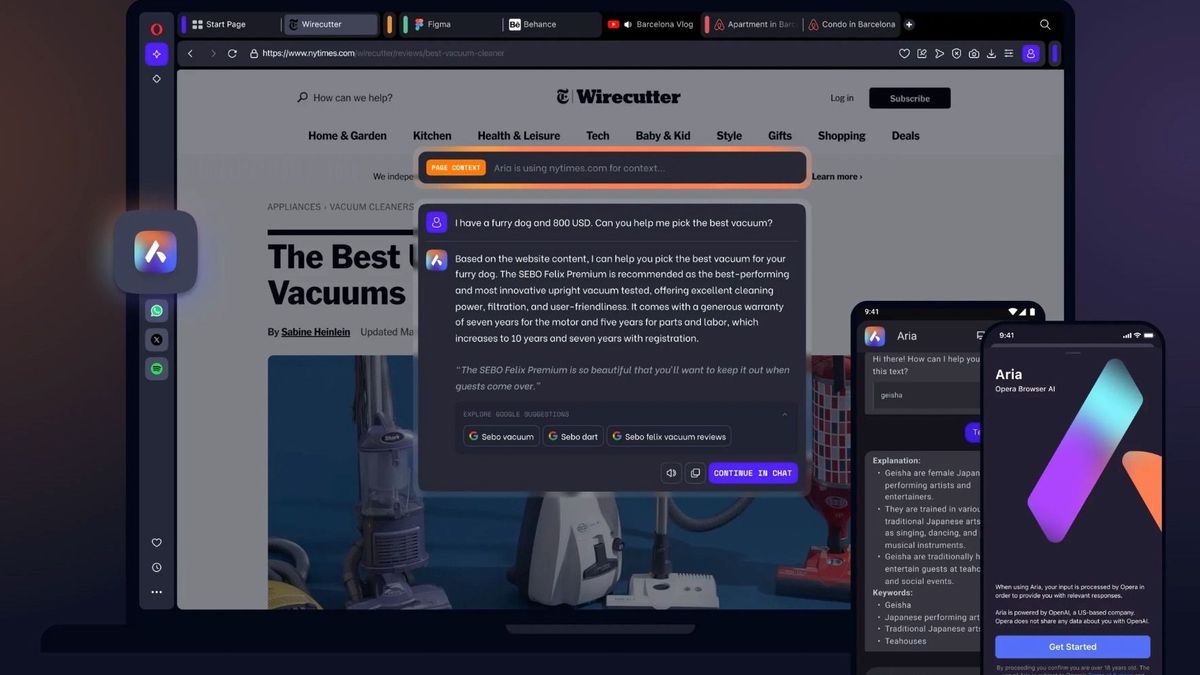Click the large floating Aria app icon
This screenshot has width=1200, height=675.
pos(156,252)
